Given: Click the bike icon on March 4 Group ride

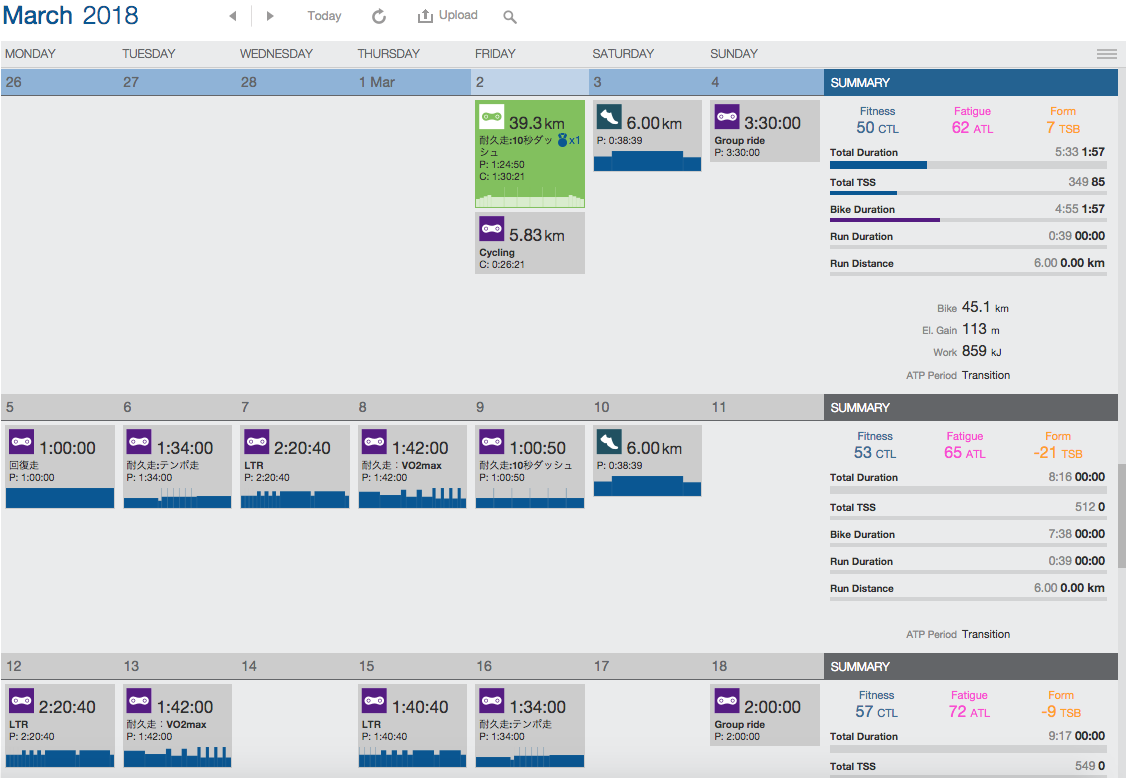Looking at the screenshot, I should (x=726, y=116).
